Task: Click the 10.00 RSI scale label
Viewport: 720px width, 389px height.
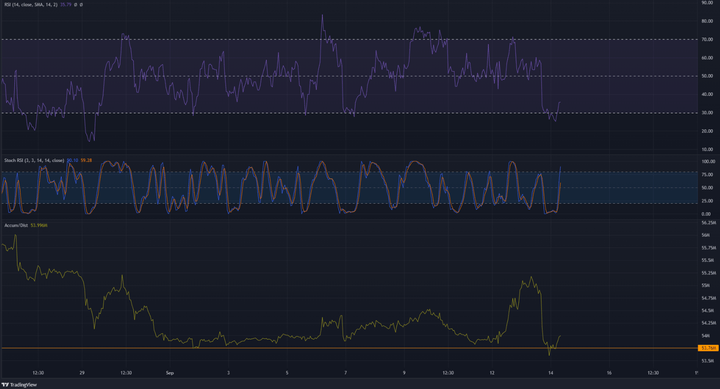Action: click(707, 149)
